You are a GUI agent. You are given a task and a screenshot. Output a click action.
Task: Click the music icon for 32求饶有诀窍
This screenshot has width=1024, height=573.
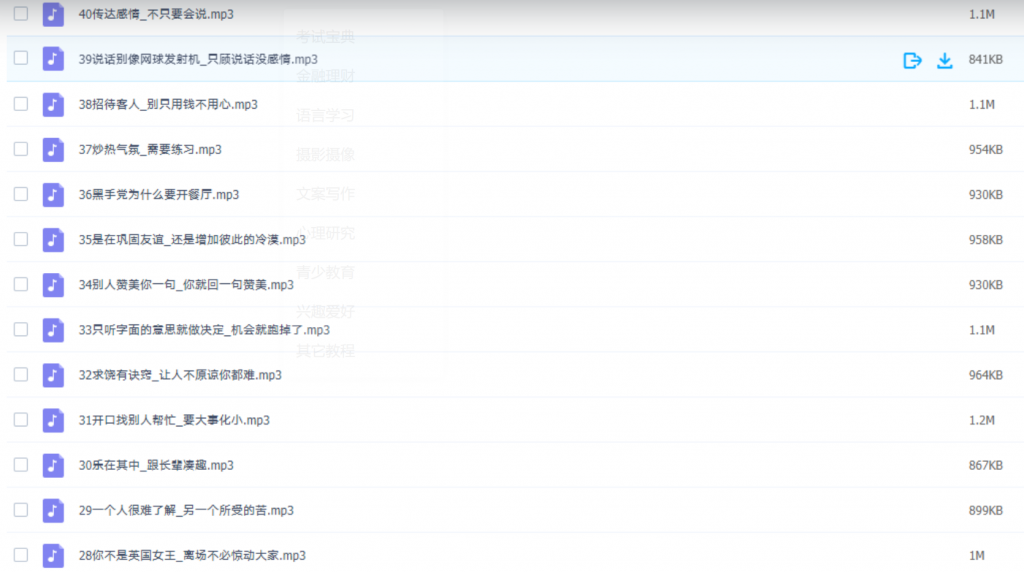click(x=53, y=375)
